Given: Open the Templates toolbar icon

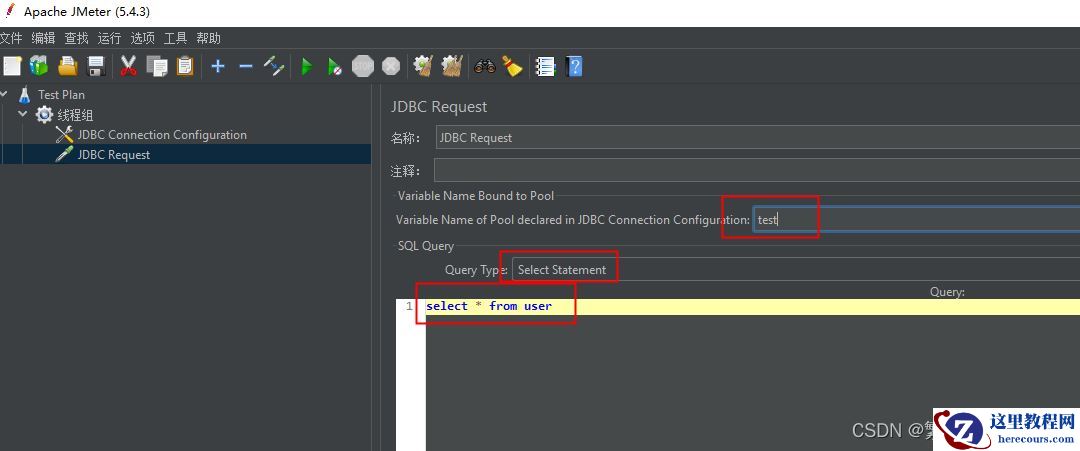Looking at the screenshot, I should click(x=39, y=66).
